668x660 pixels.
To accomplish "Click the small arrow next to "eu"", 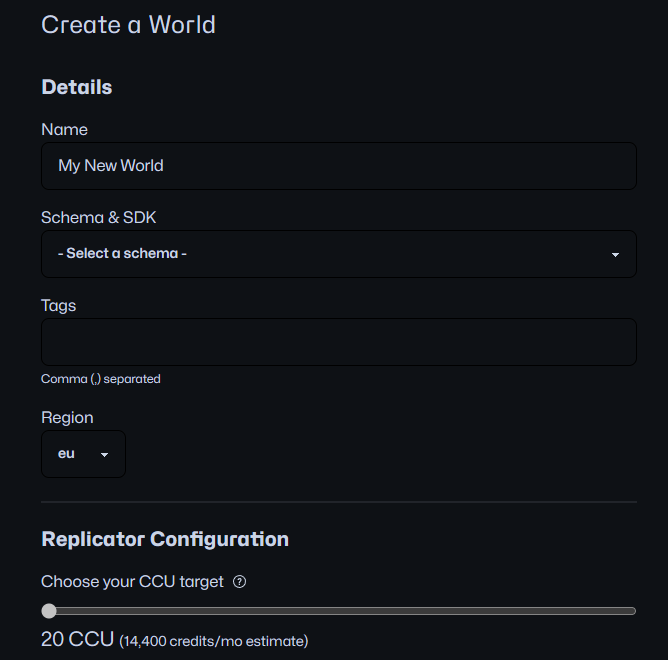I will [x=104, y=455].
